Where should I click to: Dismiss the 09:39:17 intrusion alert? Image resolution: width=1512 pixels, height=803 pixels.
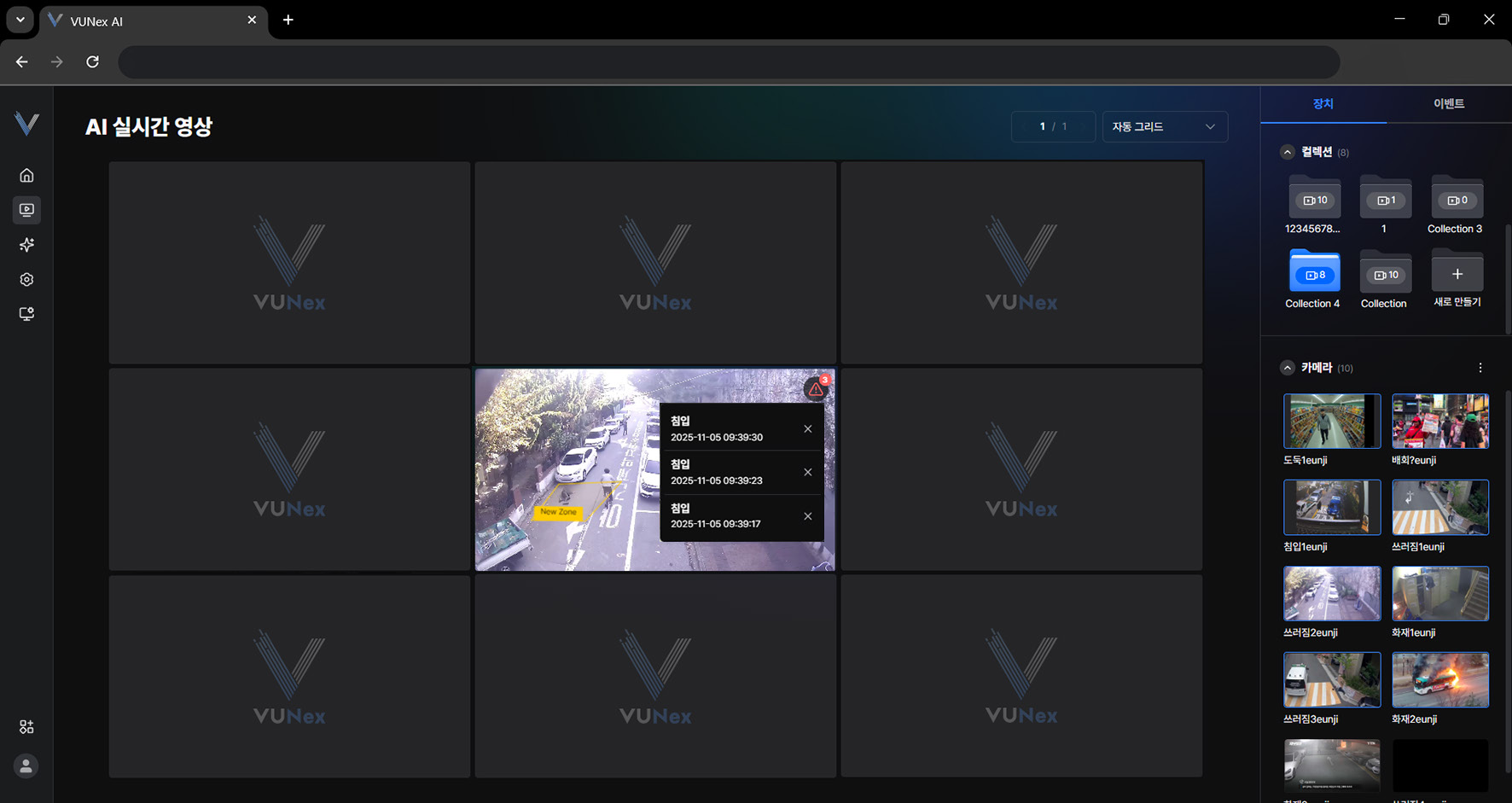807,516
